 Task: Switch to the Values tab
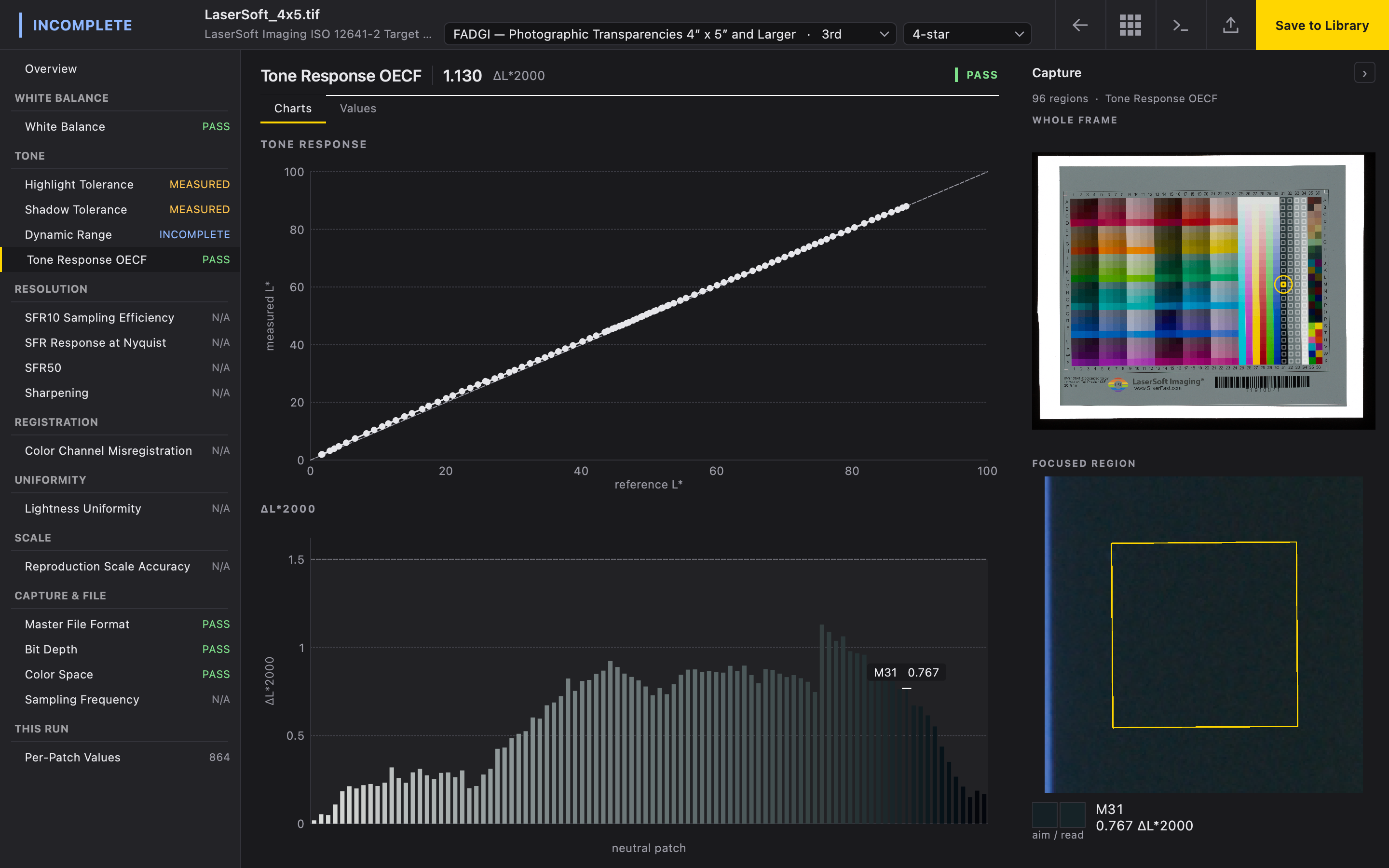[x=357, y=108]
